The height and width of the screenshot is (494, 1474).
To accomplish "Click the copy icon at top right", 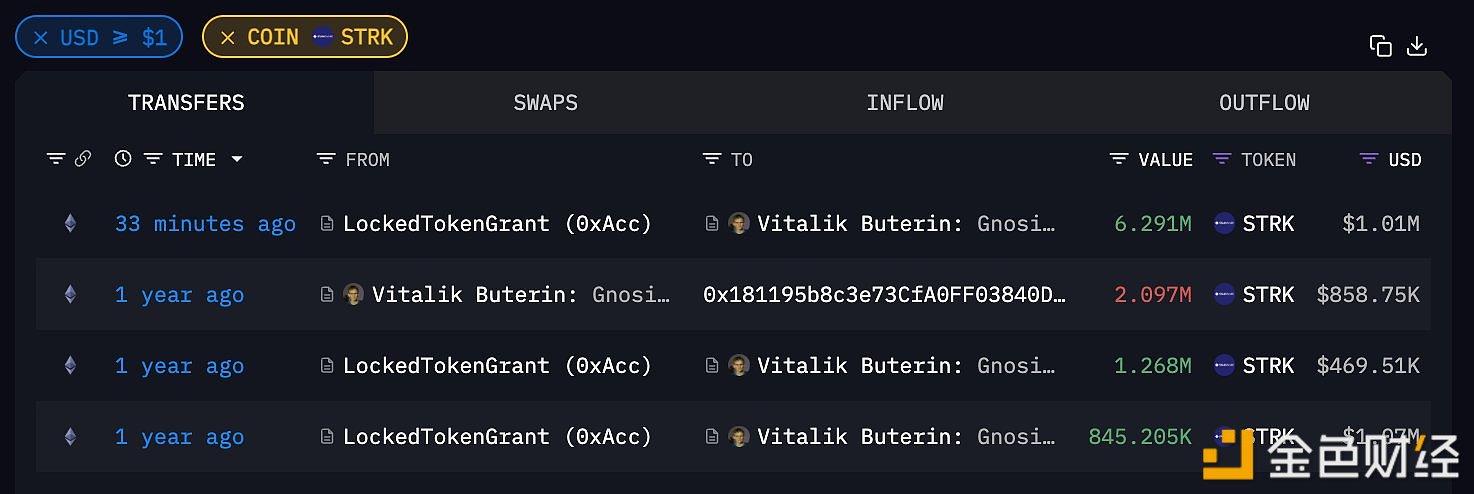I will coord(1380,46).
